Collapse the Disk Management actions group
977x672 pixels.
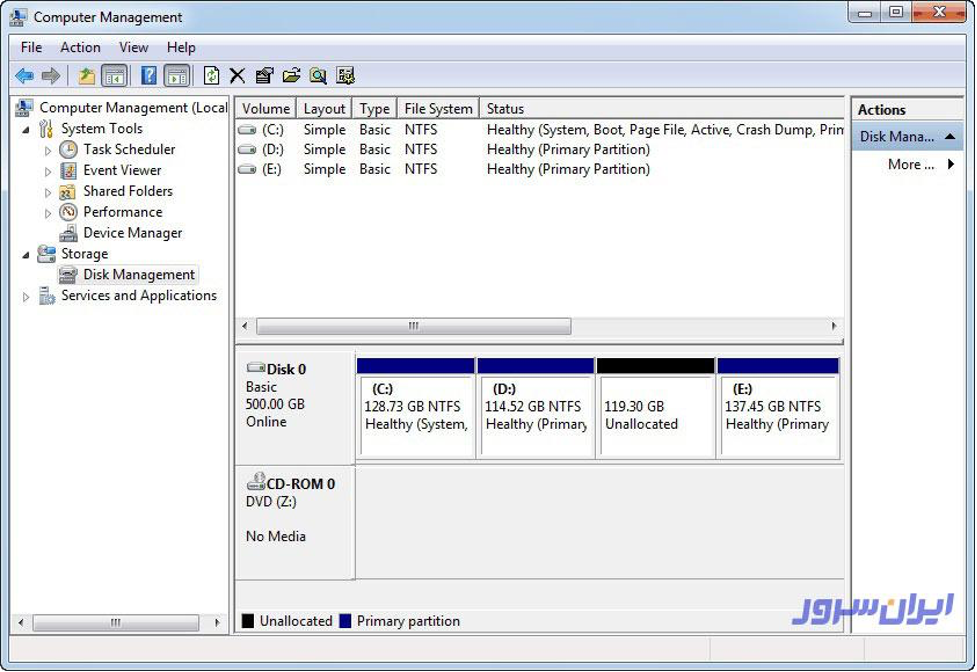point(948,136)
